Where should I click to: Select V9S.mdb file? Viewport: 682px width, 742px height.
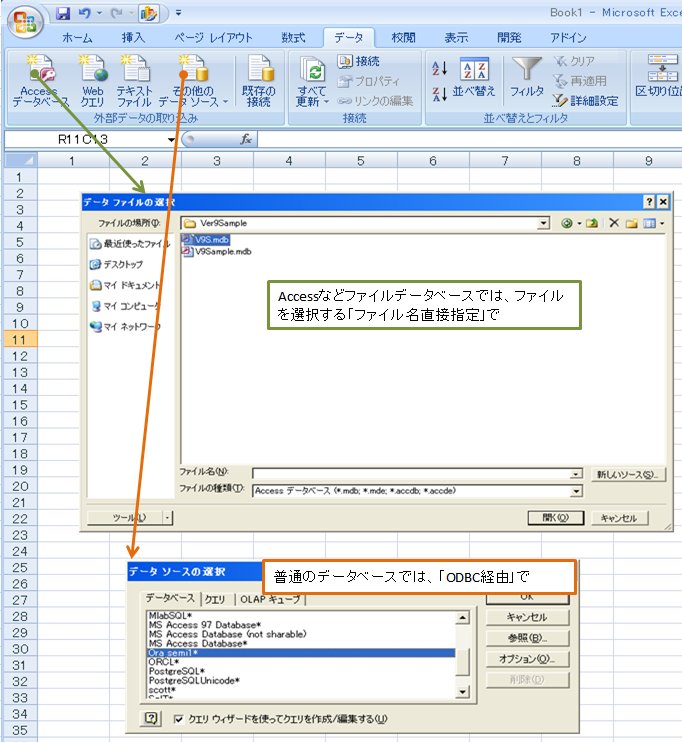pos(206,239)
